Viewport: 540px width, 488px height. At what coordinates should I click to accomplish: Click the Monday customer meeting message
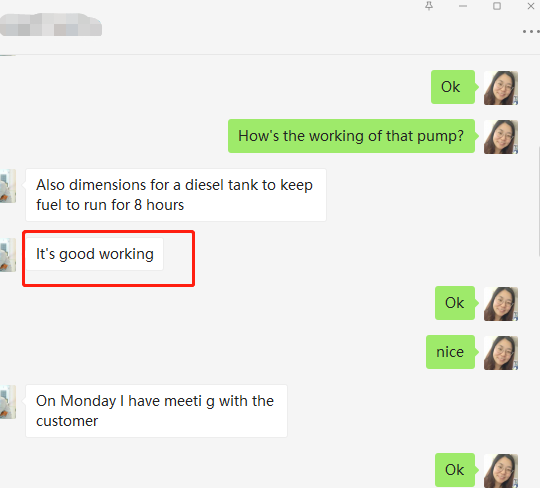pyautogui.click(x=156, y=411)
